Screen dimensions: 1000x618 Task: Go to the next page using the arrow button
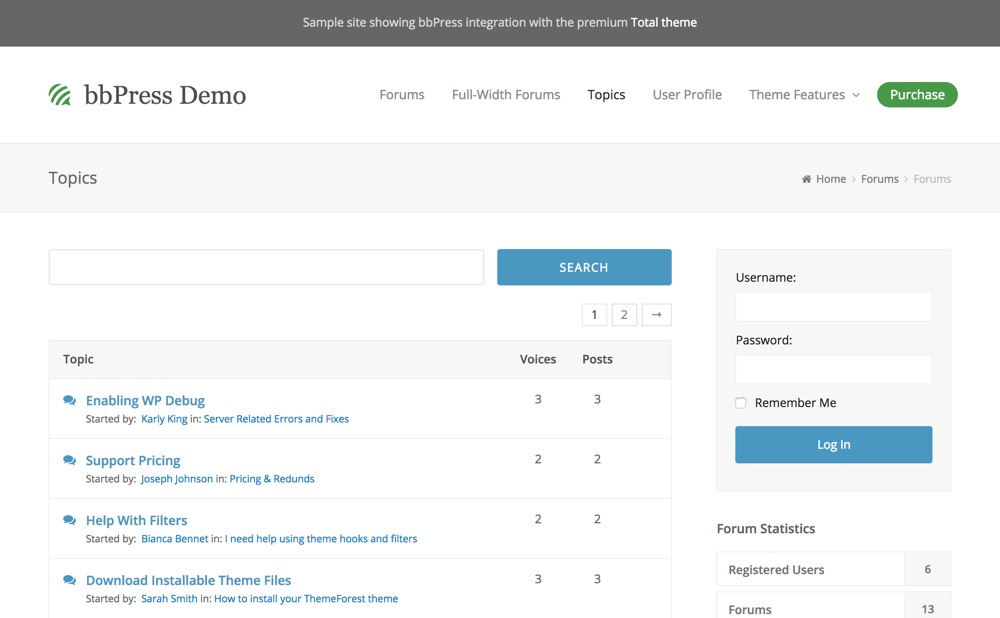656,314
